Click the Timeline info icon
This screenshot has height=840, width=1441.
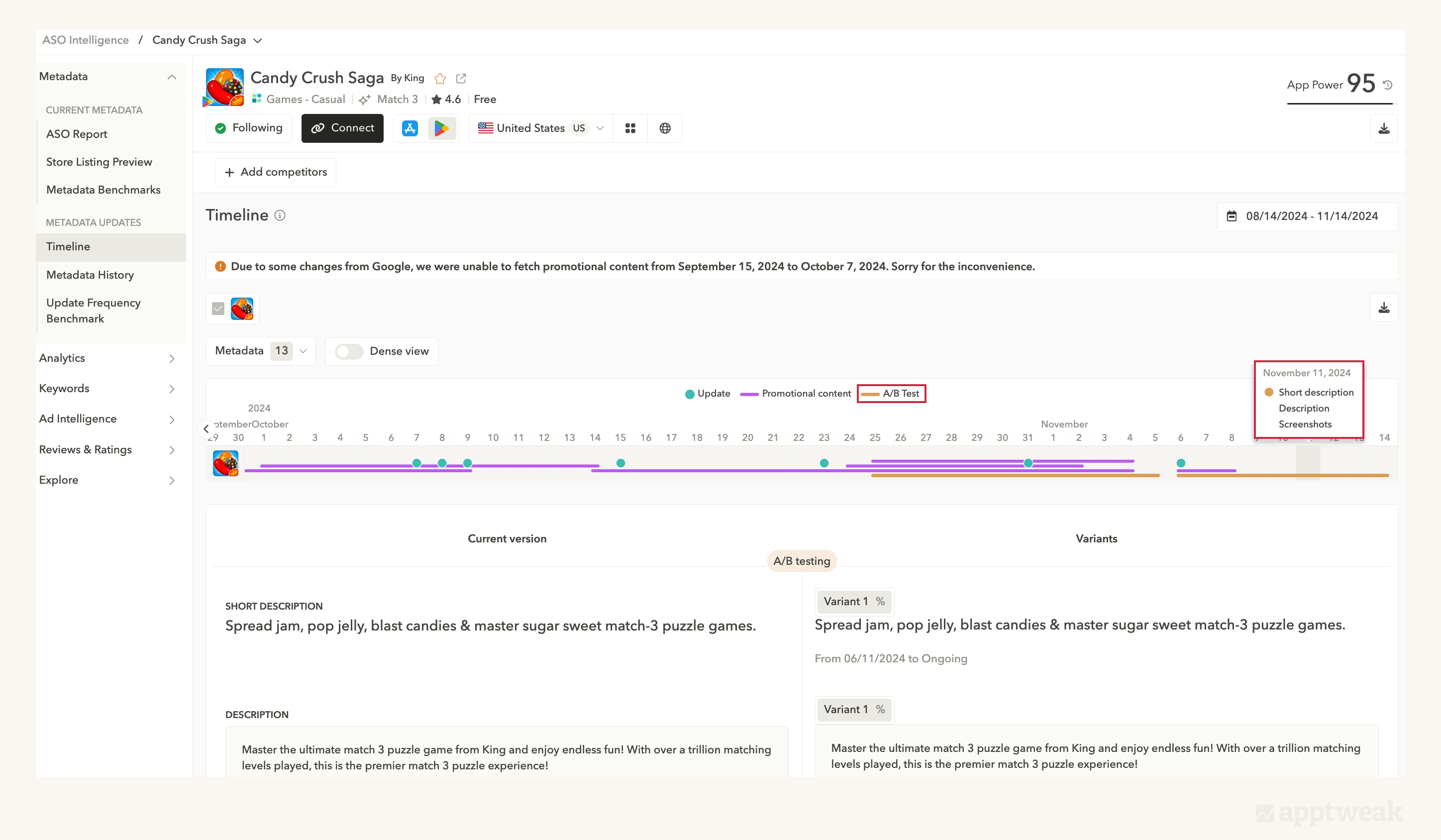(x=280, y=215)
